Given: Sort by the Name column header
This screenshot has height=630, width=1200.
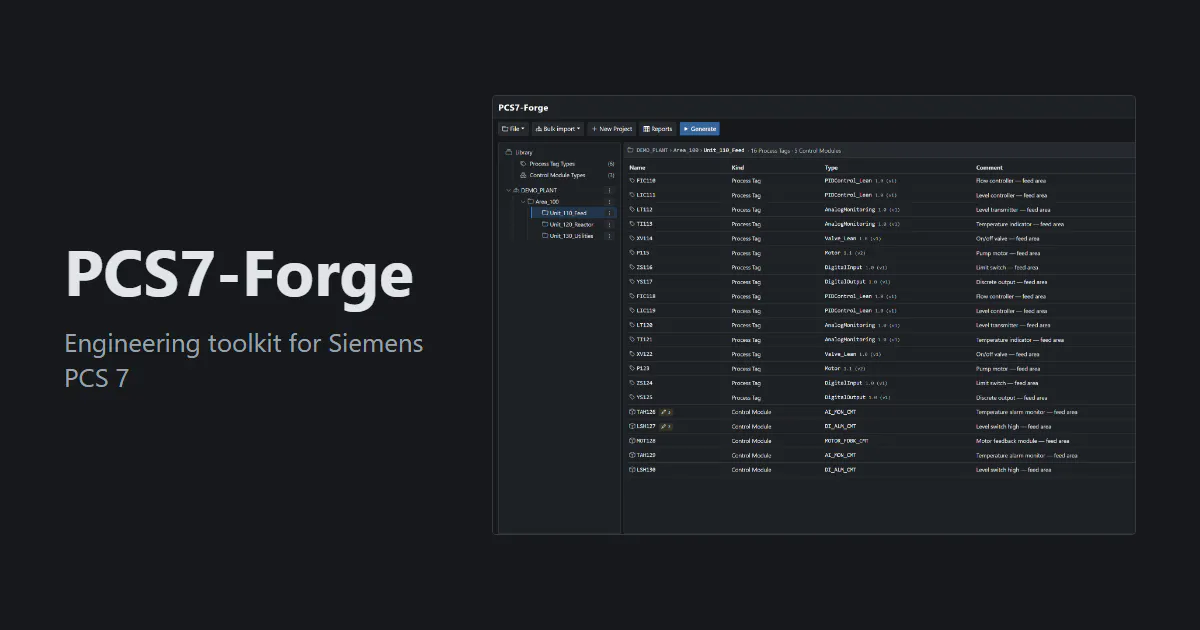Looking at the screenshot, I should pyautogui.click(x=637, y=167).
